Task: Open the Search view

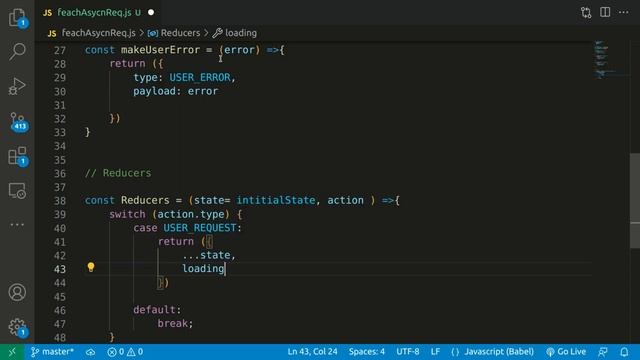Action: click(17, 51)
